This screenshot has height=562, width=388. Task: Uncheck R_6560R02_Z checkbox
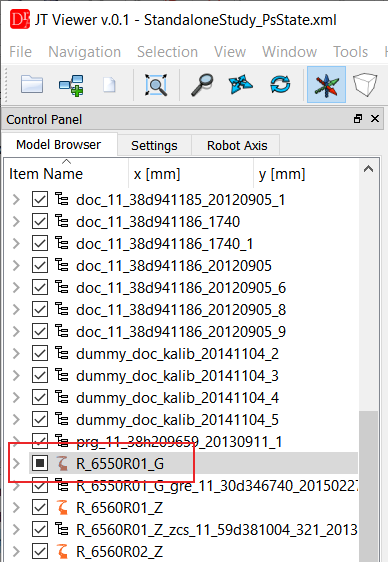(40, 551)
